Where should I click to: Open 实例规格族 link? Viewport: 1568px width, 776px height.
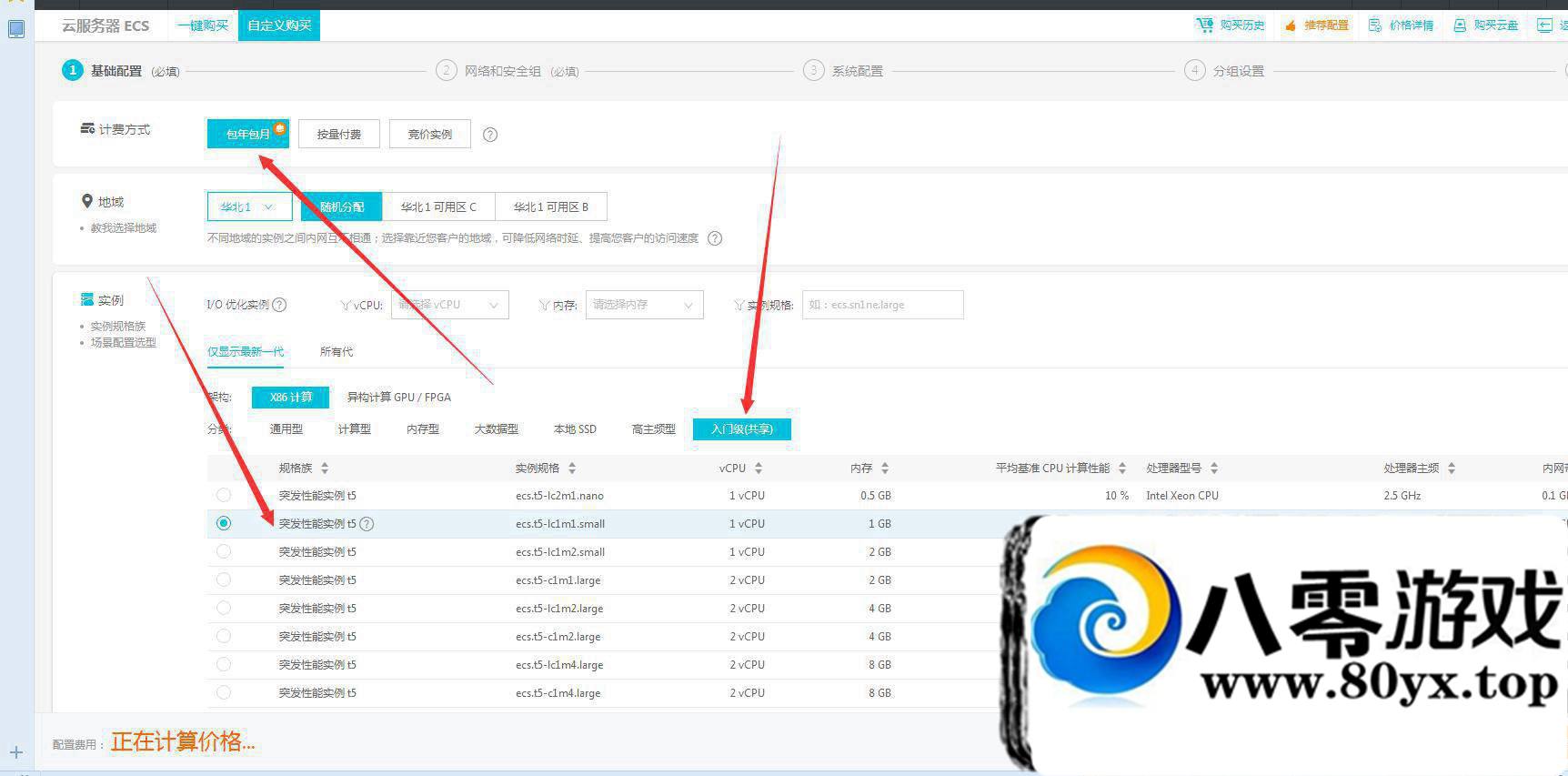(118, 327)
